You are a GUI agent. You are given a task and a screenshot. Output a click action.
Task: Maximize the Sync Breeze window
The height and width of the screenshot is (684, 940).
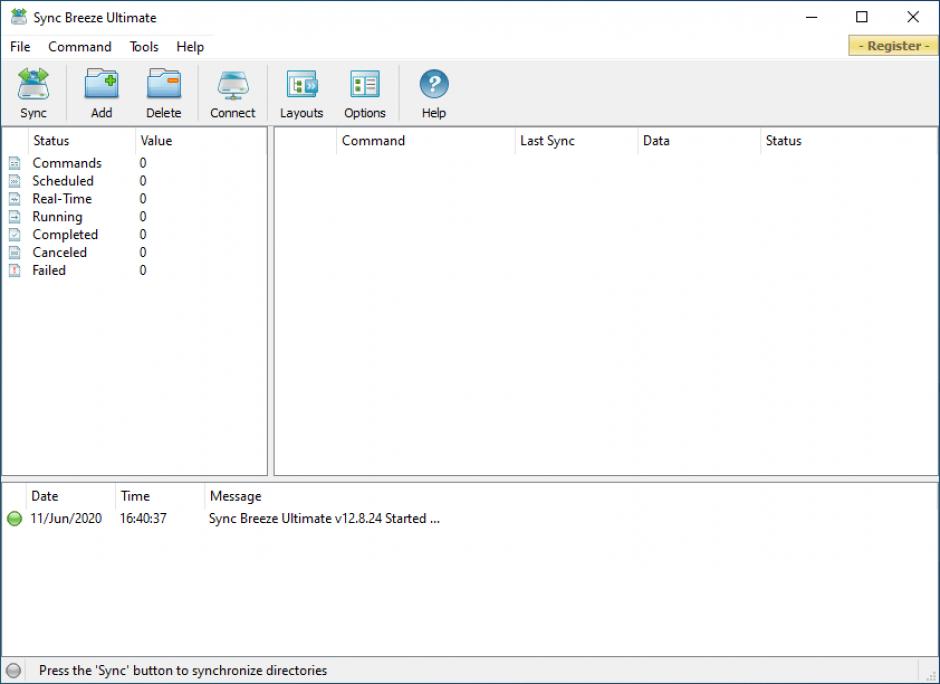(861, 17)
